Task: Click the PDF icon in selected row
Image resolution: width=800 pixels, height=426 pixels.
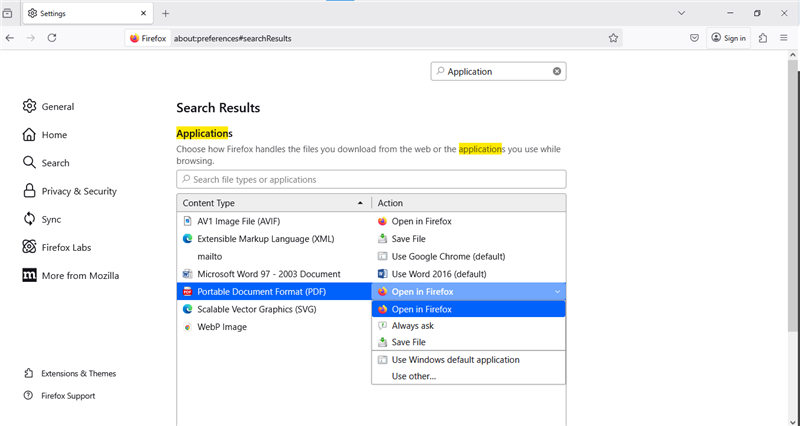Action: click(x=187, y=292)
